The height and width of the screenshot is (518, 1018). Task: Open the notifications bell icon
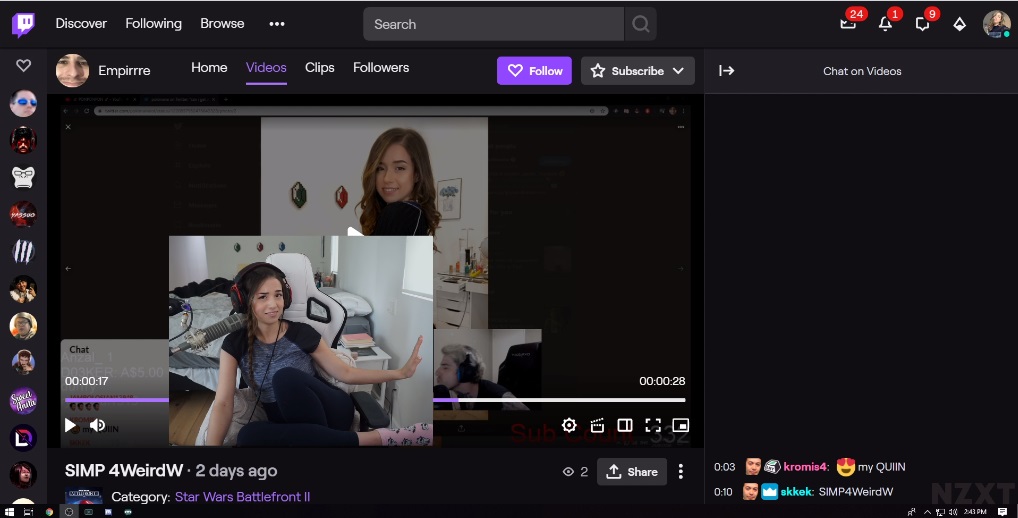(885, 24)
